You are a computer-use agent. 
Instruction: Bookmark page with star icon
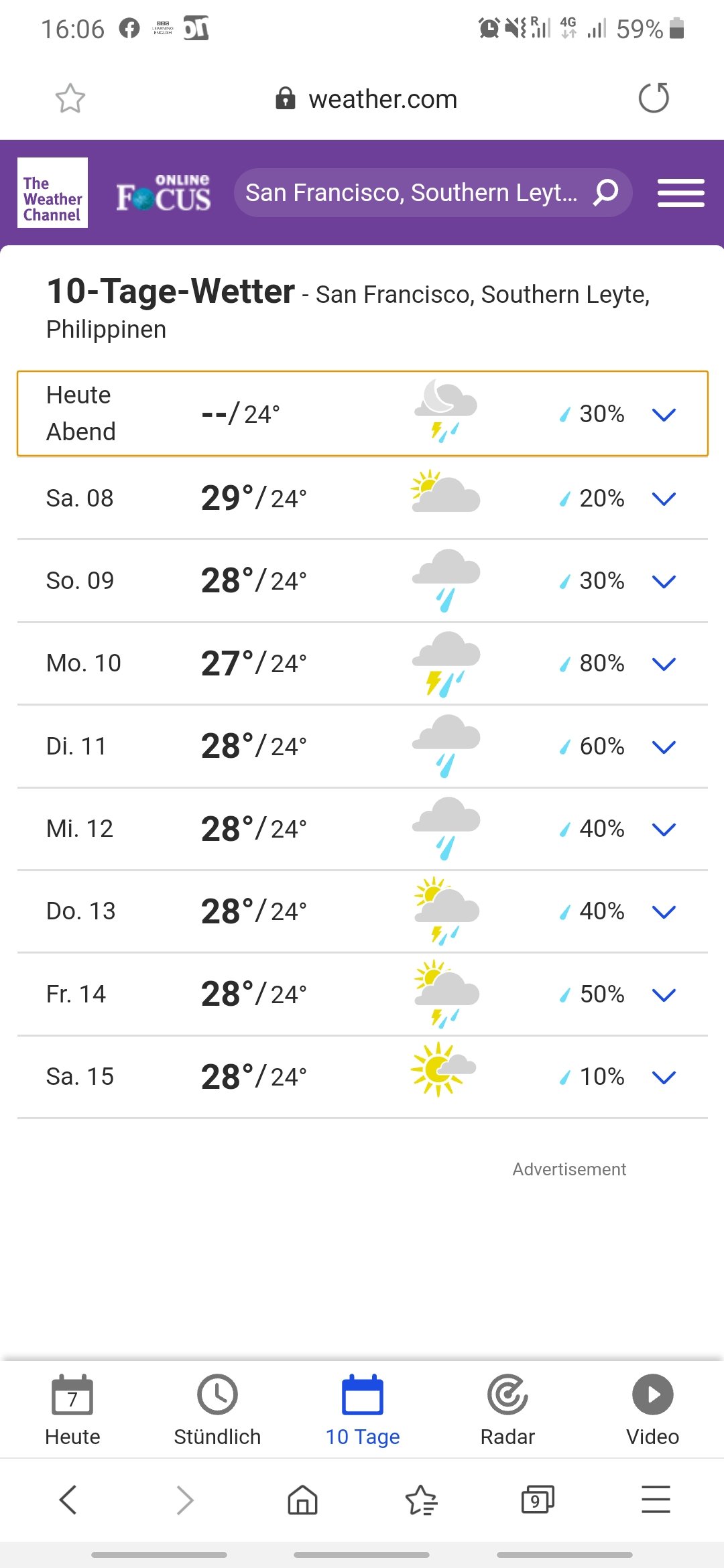70,99
